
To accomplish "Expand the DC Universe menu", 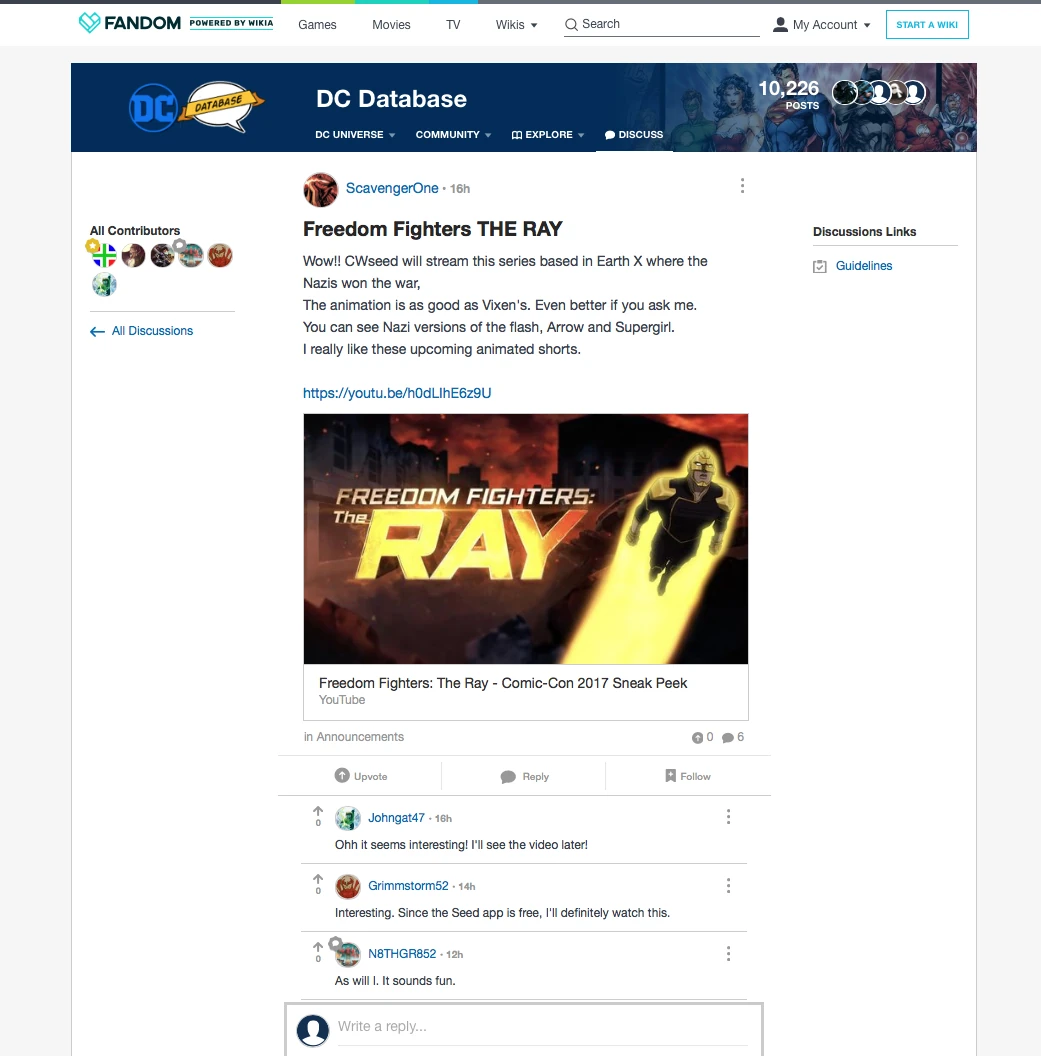I will click(x=355, y=135).
